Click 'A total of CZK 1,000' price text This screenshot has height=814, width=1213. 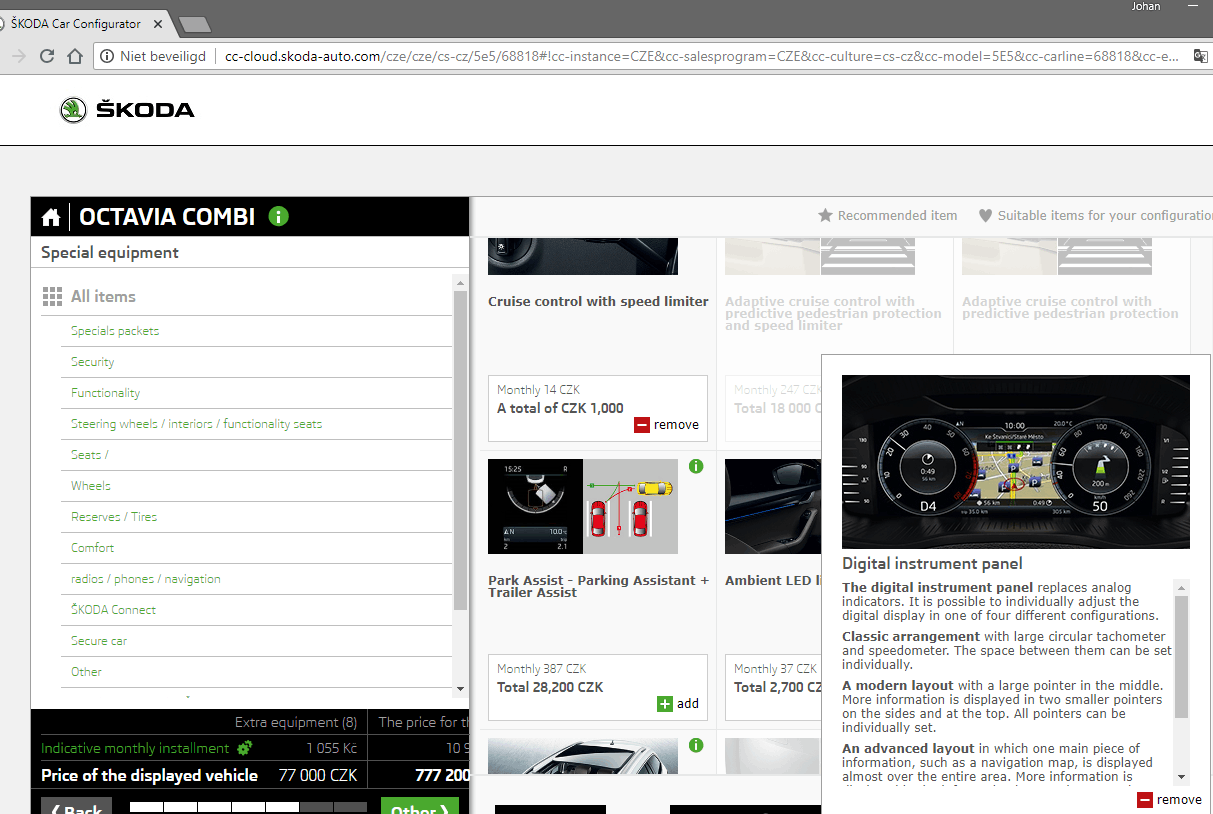pos(560,408)
